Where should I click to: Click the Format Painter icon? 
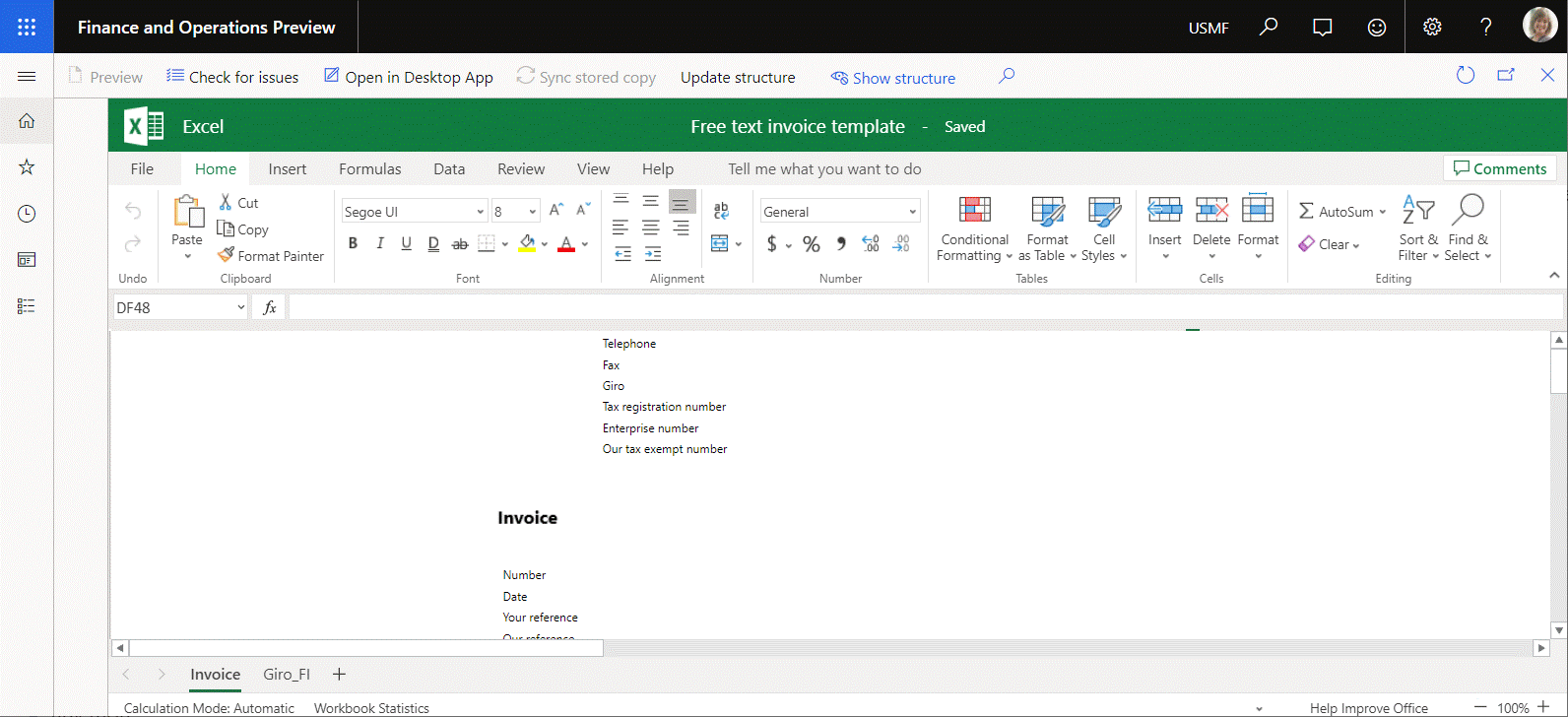227,255
